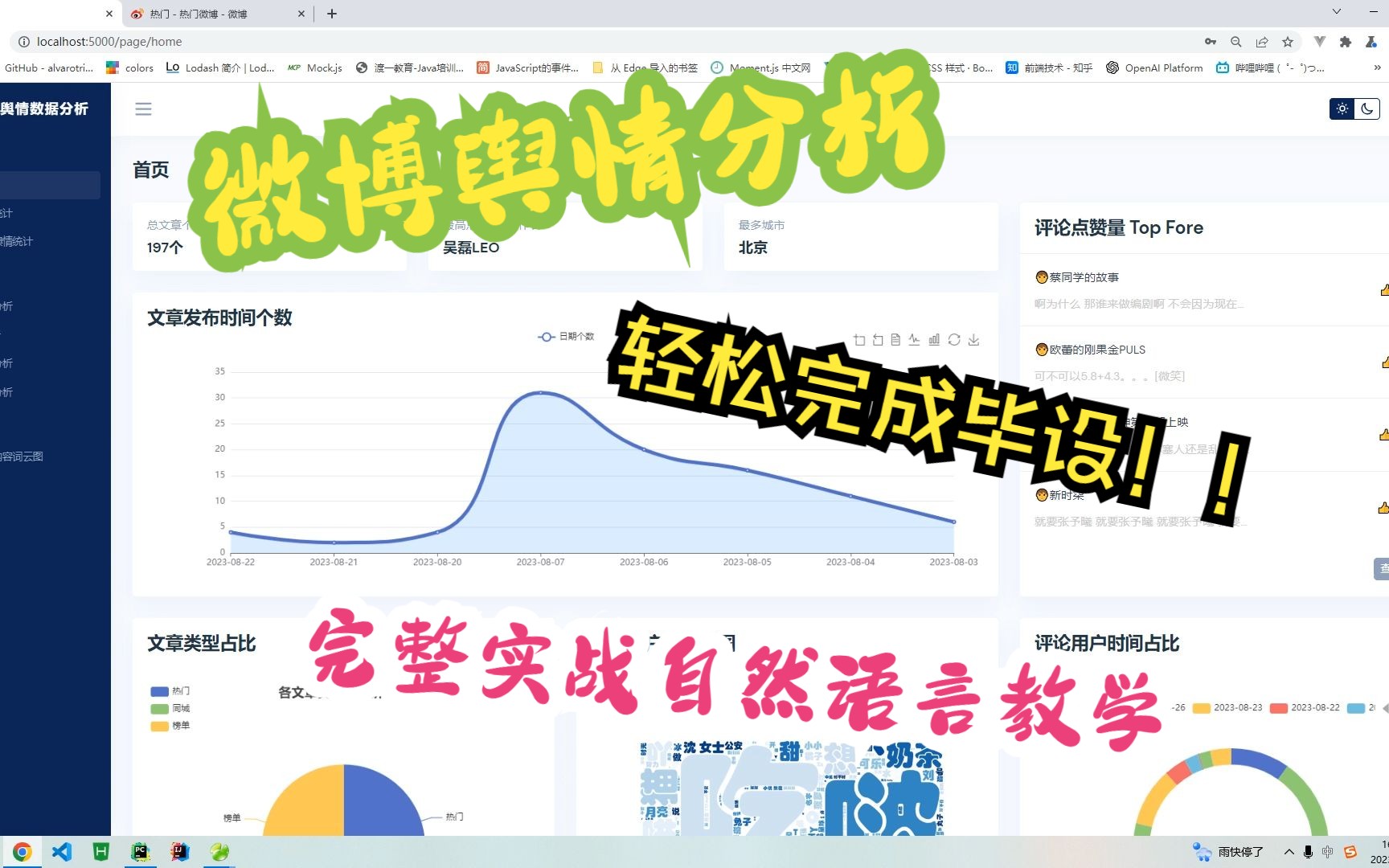
Task: Click save chart as image icon
Action: [973, 340]
